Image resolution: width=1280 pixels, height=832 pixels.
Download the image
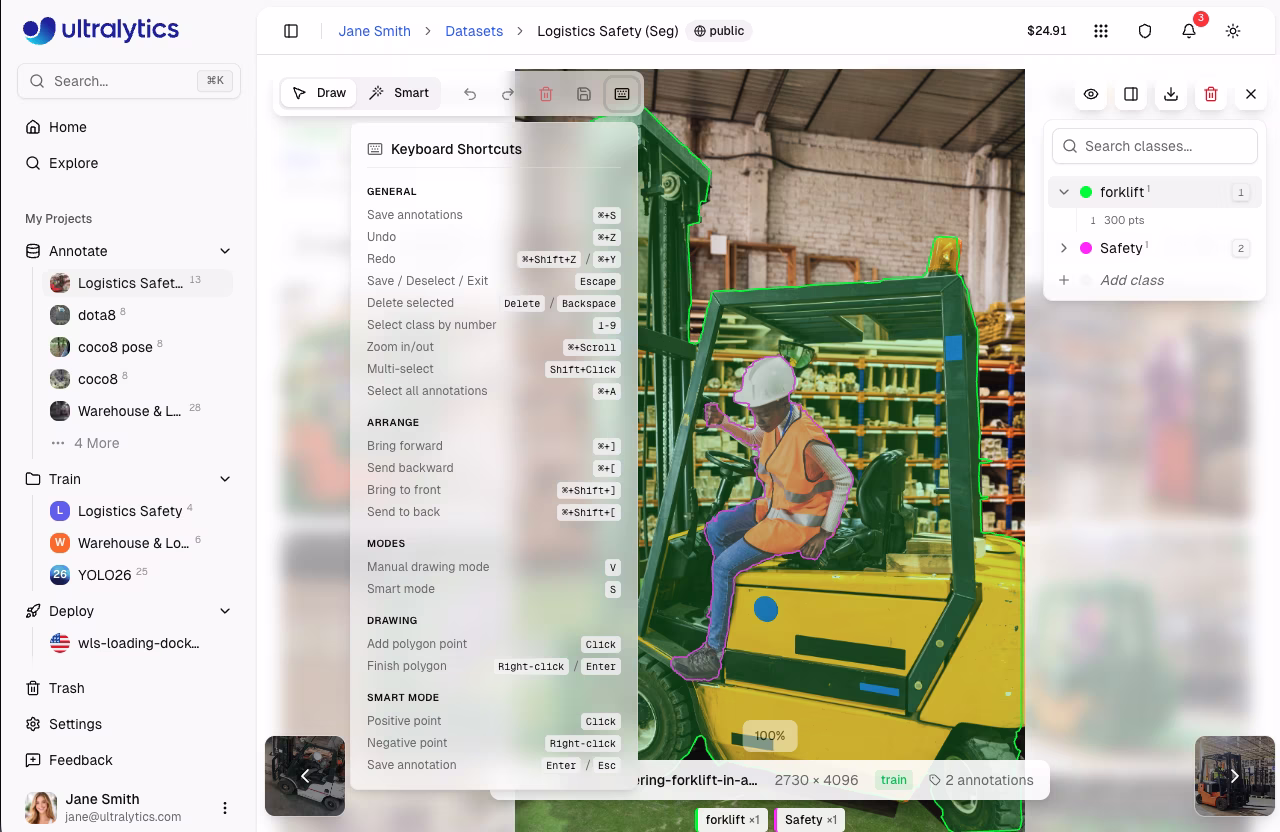pos(1171,94)
